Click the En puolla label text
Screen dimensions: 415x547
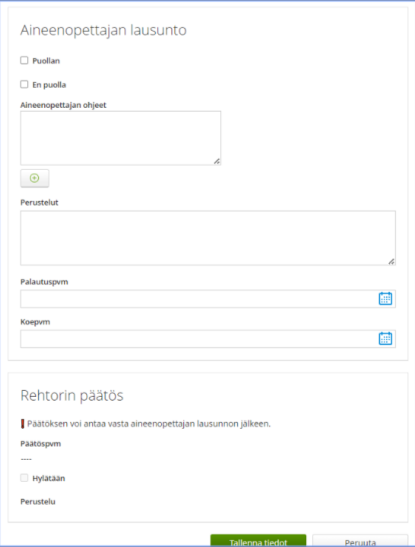click(x=49, y=85)
